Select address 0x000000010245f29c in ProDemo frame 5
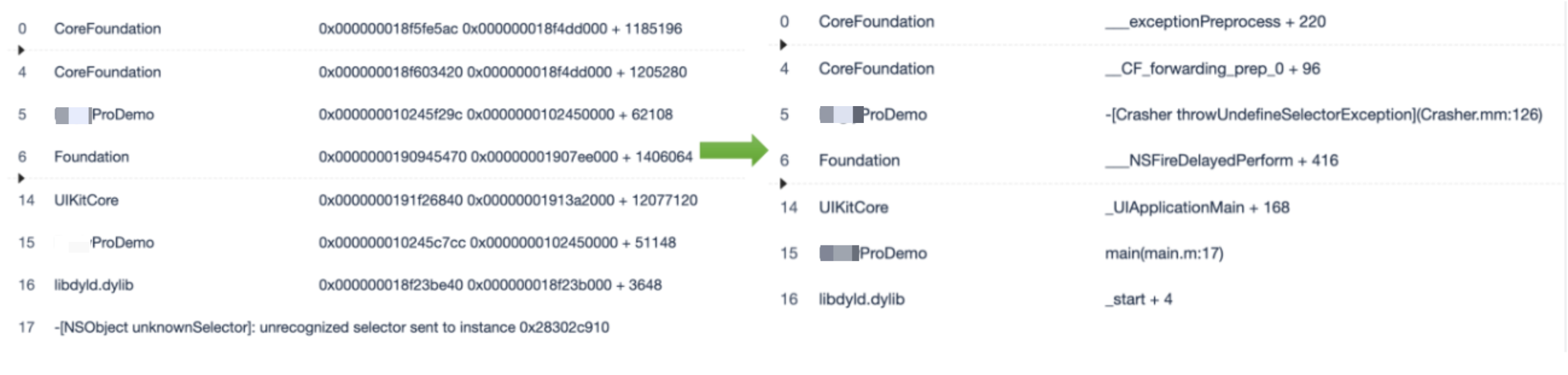The height and width of the screenshot is (375, 1568). pyautogui.click(x=390, y=115)
